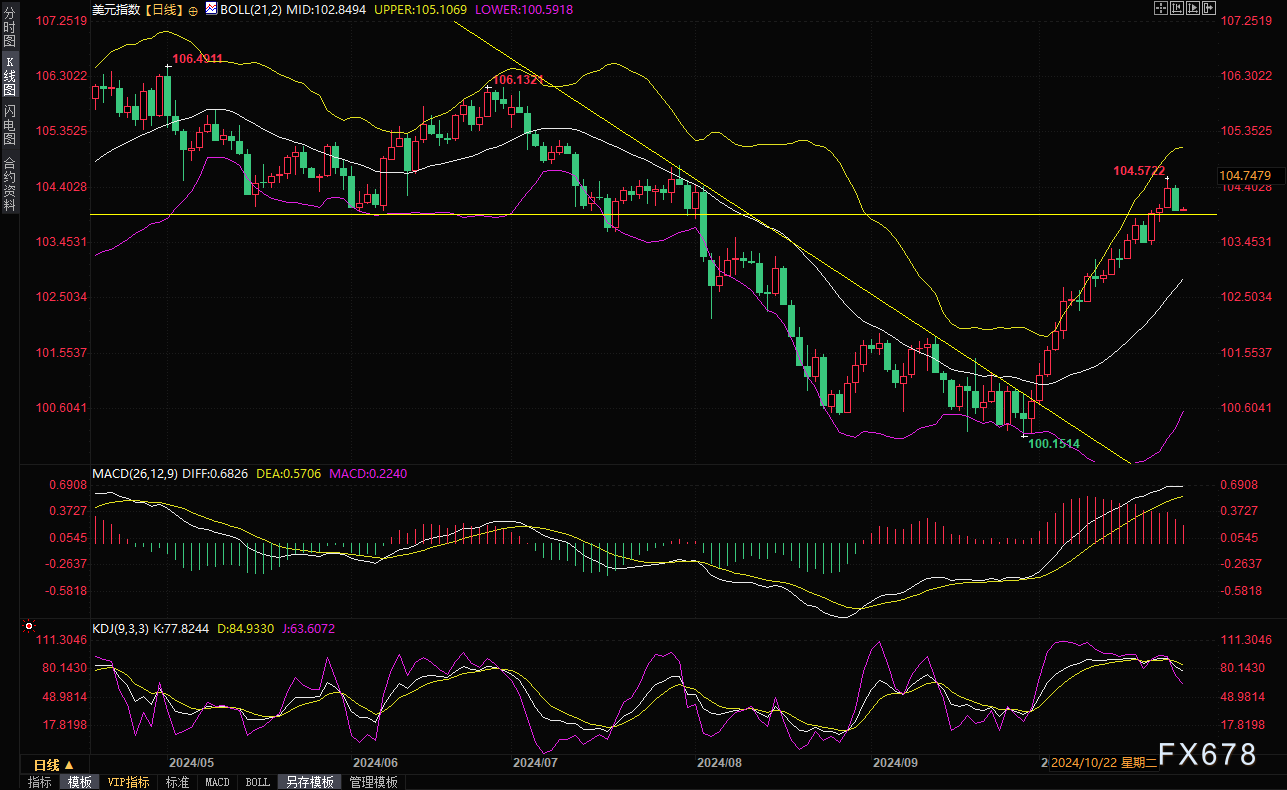Click the 管理模板 manage templates button

373,782
